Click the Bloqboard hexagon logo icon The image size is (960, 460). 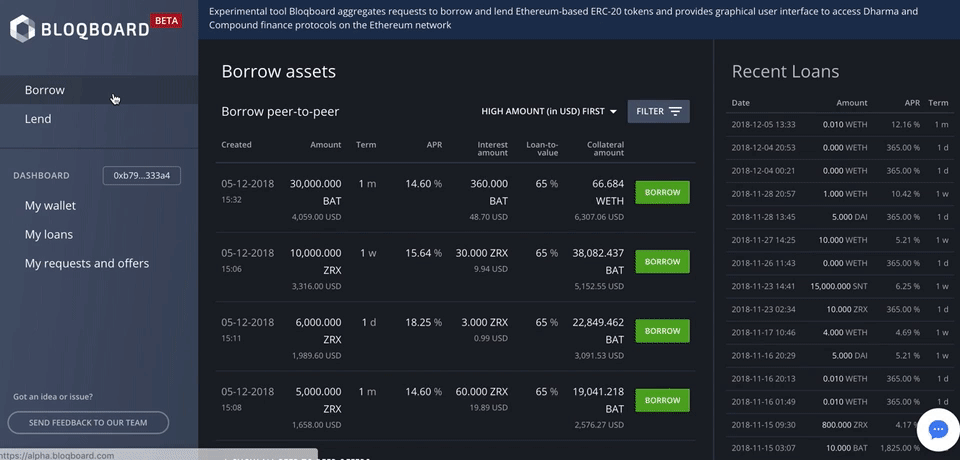point(23,28)
